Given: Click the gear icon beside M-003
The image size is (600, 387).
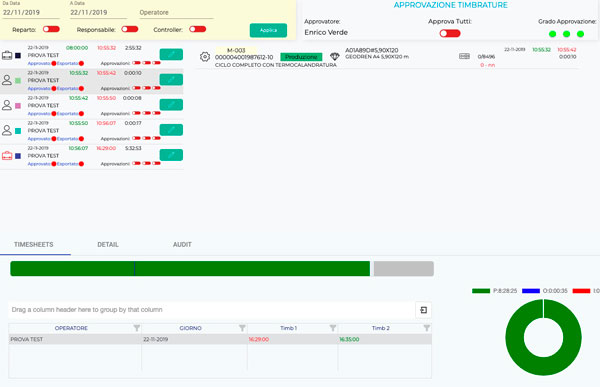Looking at the screenshot, I should (x=205, y=57).
